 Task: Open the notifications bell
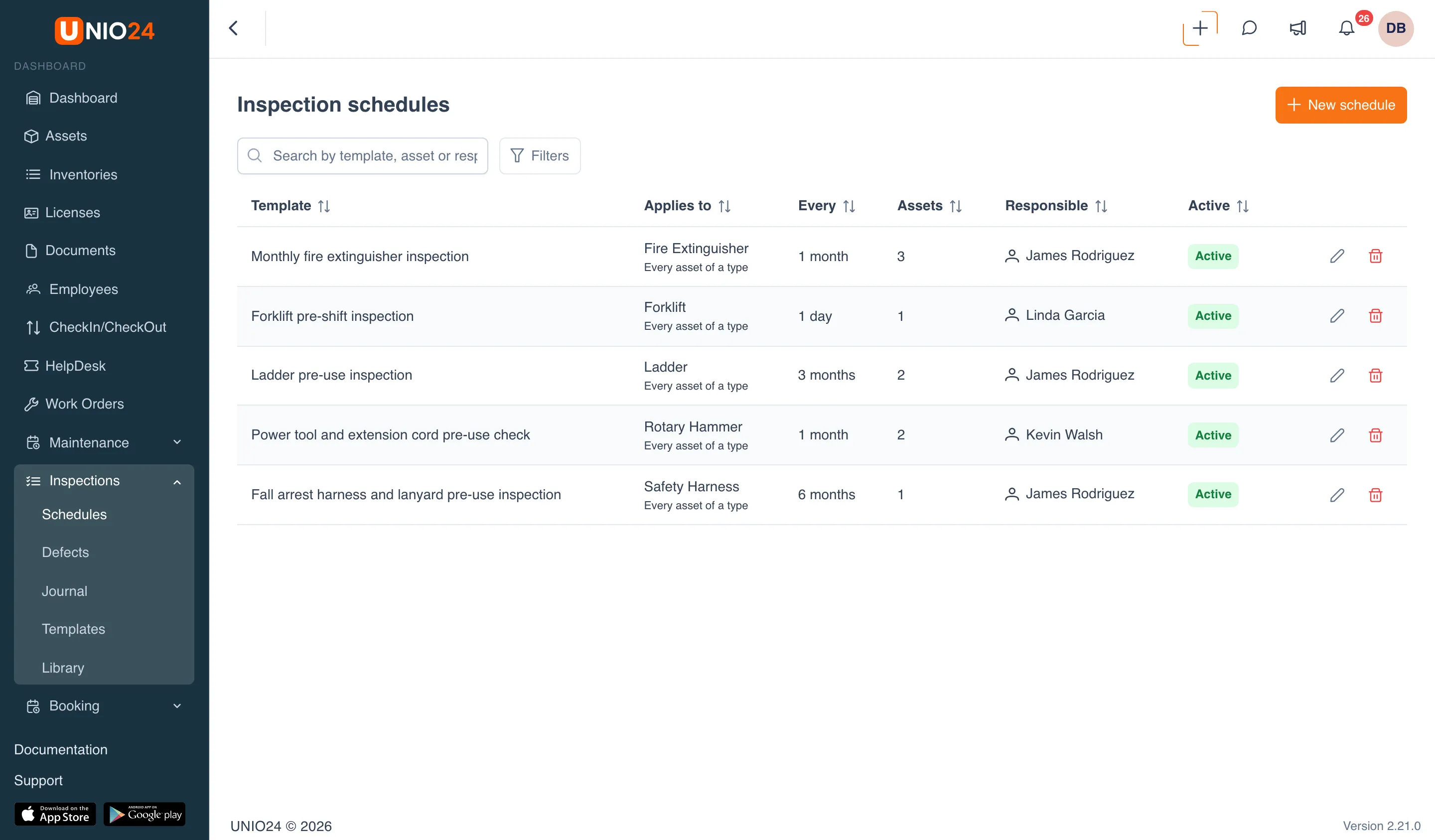click(1346, 28)
